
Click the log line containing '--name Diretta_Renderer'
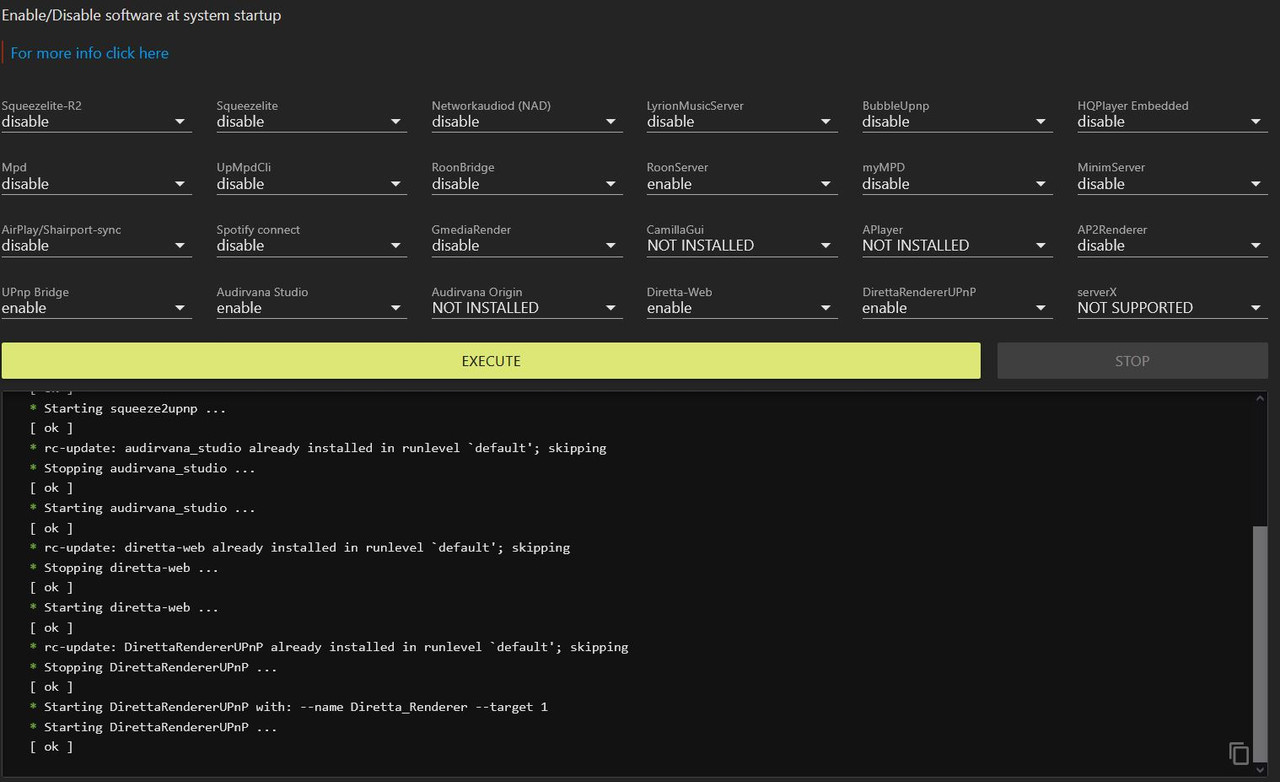coord(289,707)
